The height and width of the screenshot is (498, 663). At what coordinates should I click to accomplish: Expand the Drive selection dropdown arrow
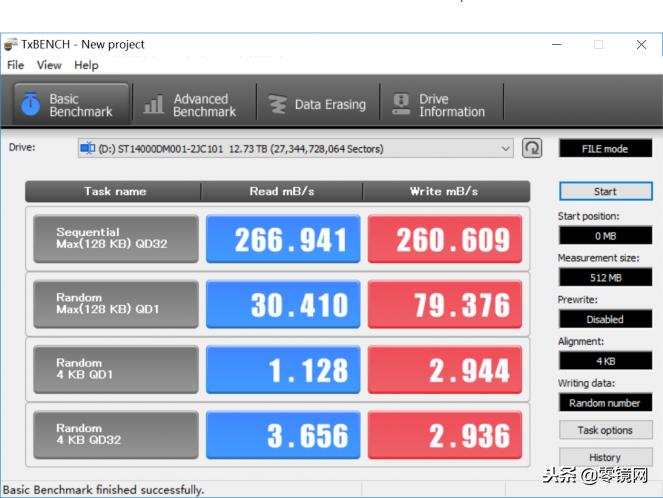pos(505,149)
